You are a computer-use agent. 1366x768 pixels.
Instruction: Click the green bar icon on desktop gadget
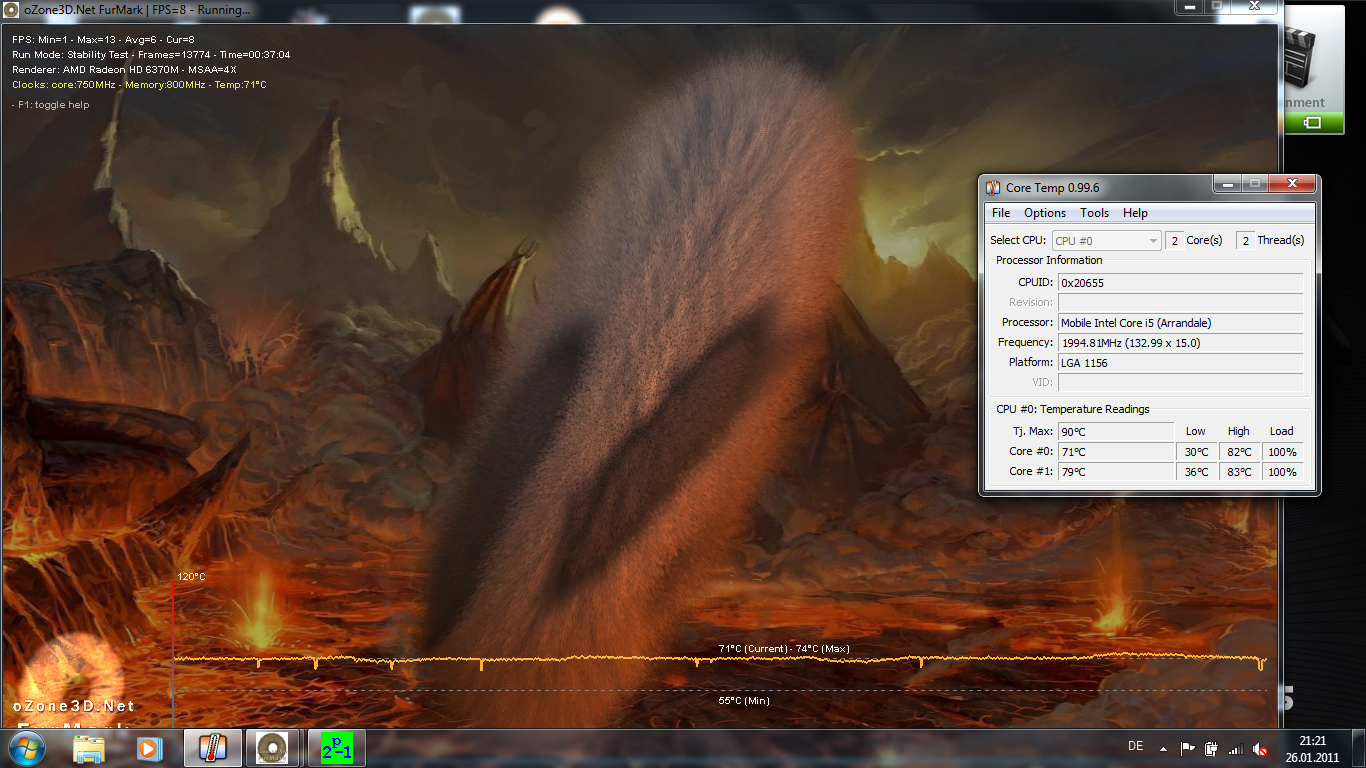click(x=1312, y=122)
